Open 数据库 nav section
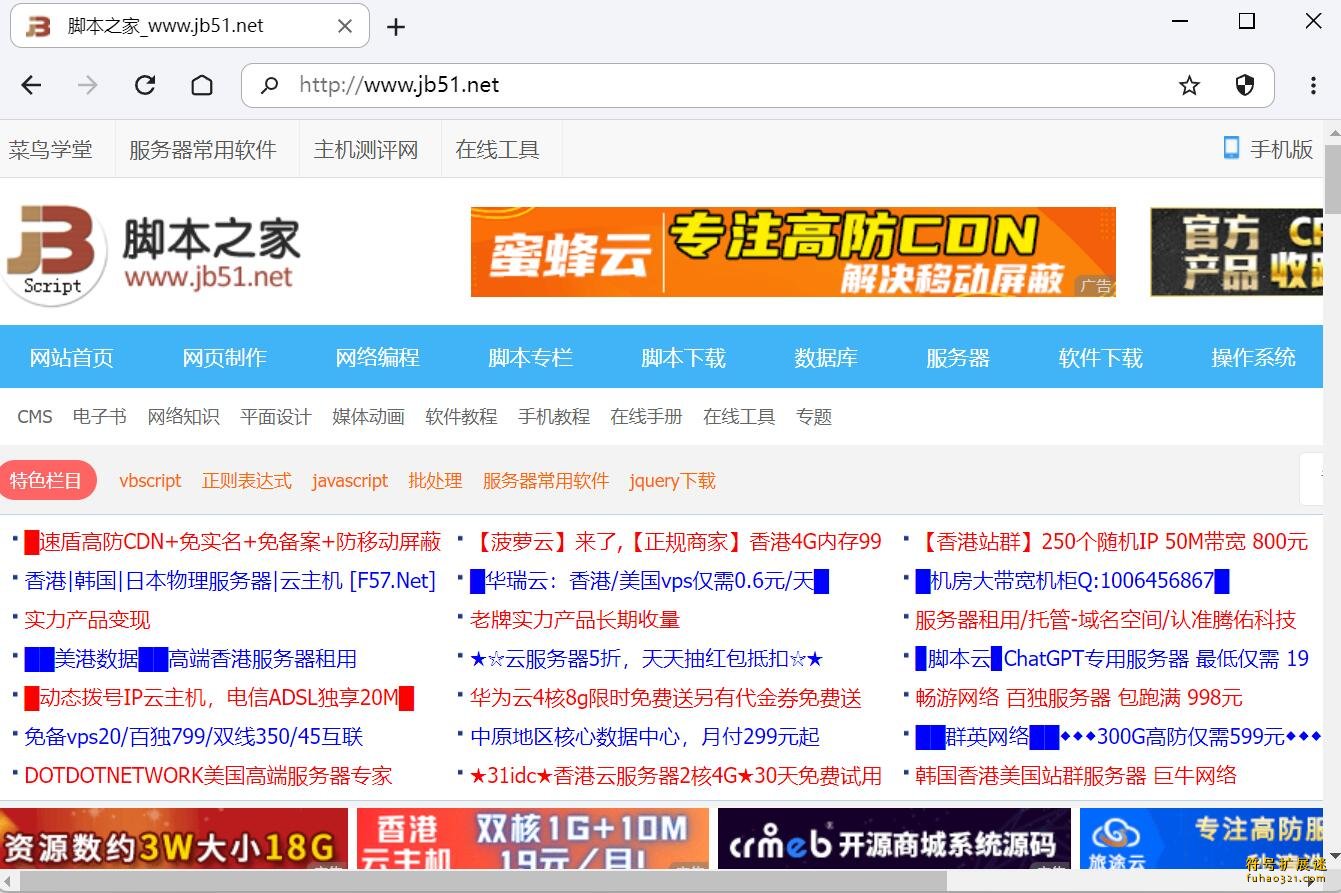Image resolution: width=1341 pixels, height=893 pixels. pos(826,357)
